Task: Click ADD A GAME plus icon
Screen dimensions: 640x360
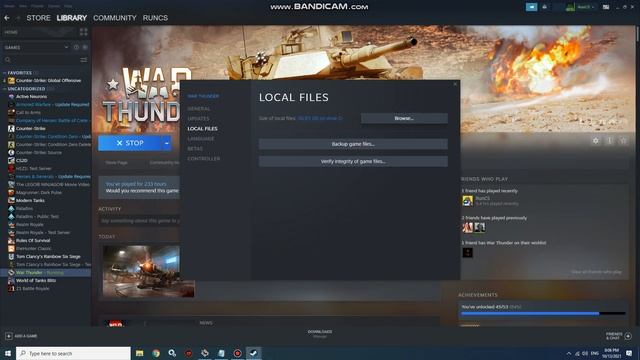Action: (x=9, y=336)
